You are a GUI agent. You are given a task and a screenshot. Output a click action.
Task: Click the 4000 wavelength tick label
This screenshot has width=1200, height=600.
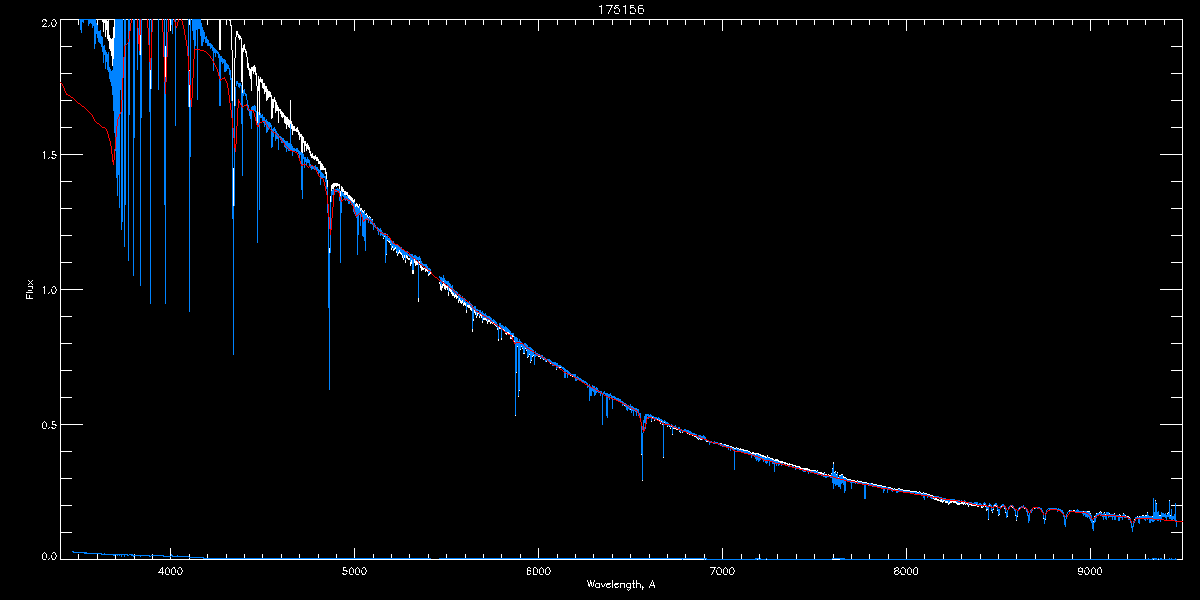170,572
